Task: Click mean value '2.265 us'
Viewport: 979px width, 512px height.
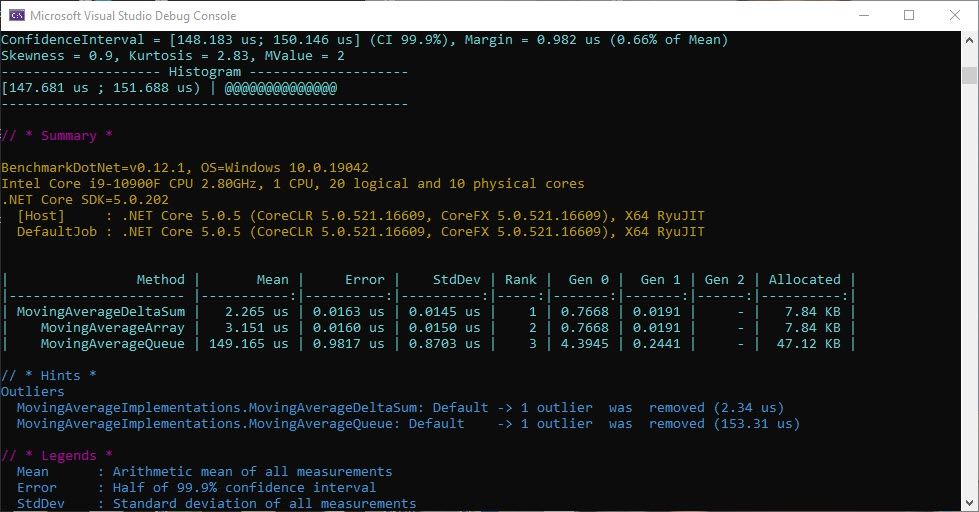Action: click(257, 312)
